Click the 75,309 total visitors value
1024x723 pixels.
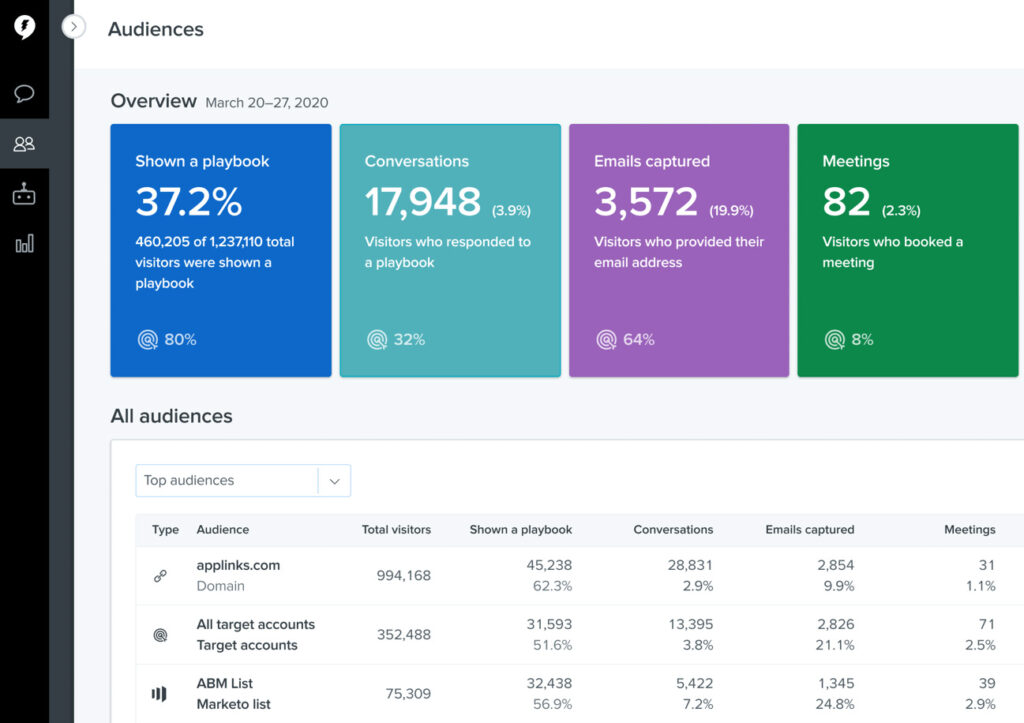point(408,694)
